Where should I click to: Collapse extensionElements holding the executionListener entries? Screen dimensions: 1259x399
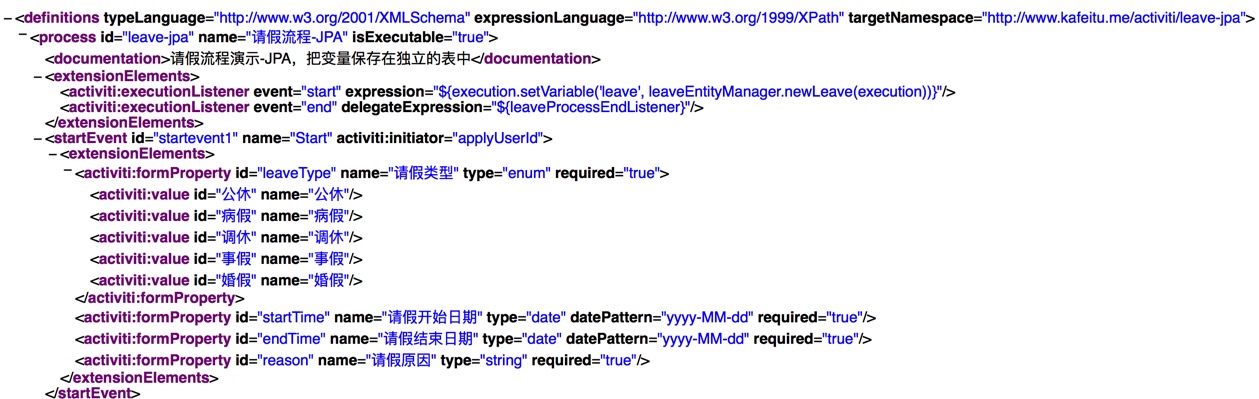coord(38,76)
